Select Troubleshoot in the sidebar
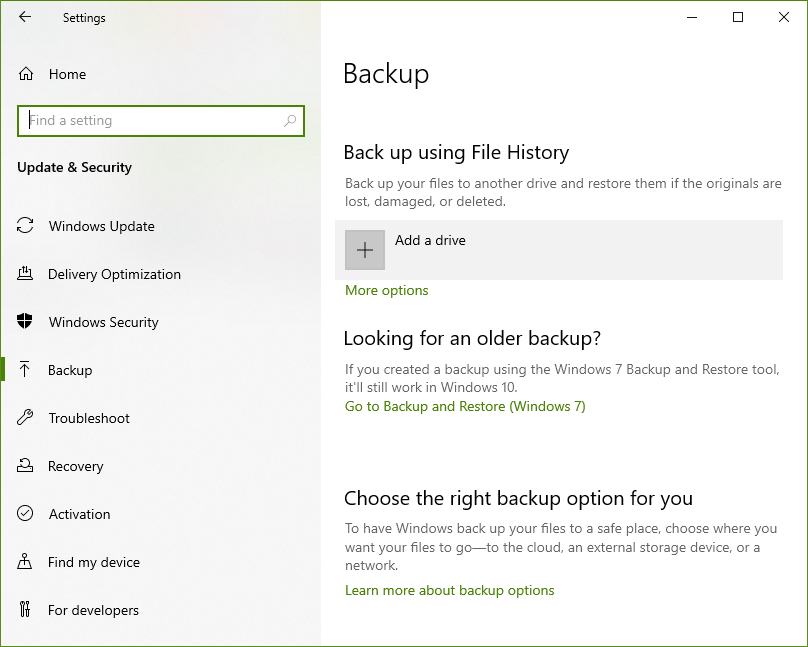 coord(89,418)
